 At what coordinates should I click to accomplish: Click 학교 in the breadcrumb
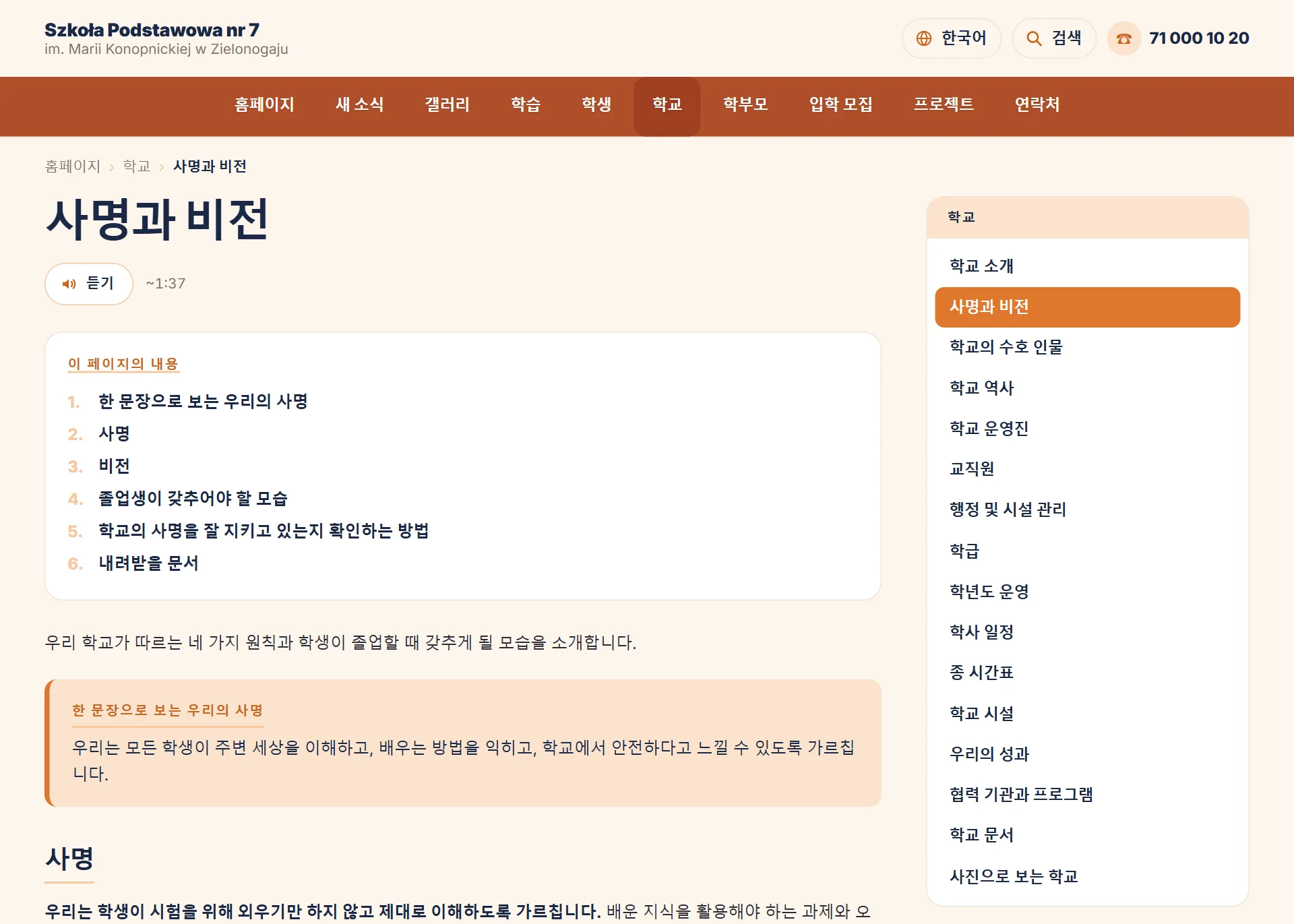pos(137,166)
